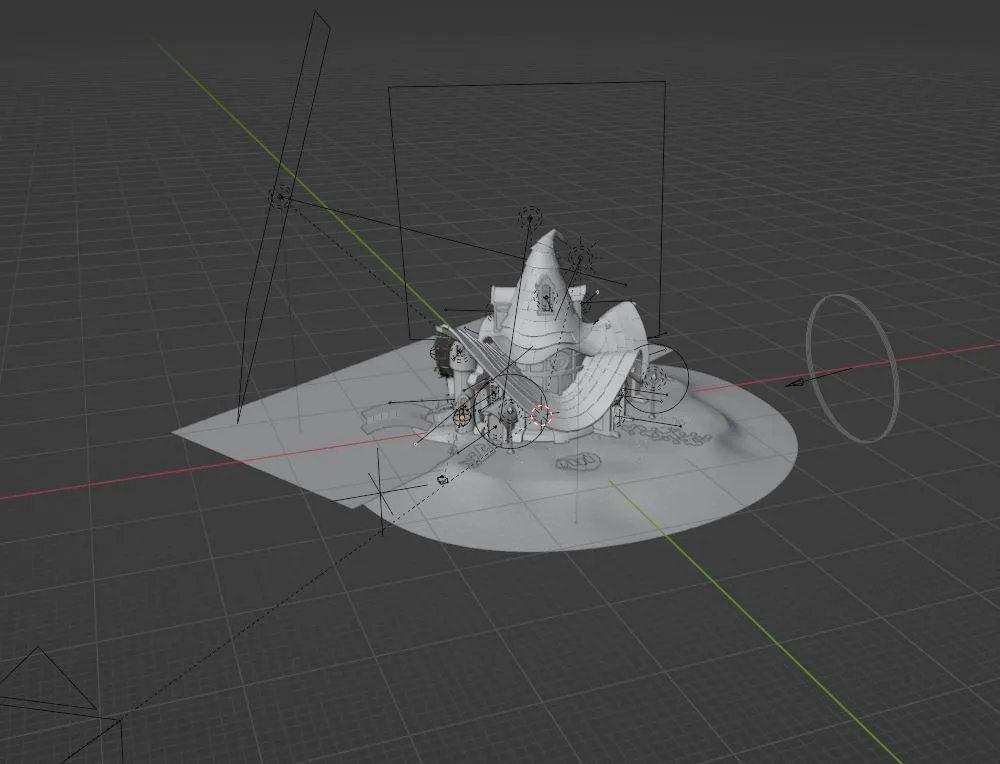Click the raised lettering on ground at right
Screen dimensions: 1000x764
(x=663, y=432)
